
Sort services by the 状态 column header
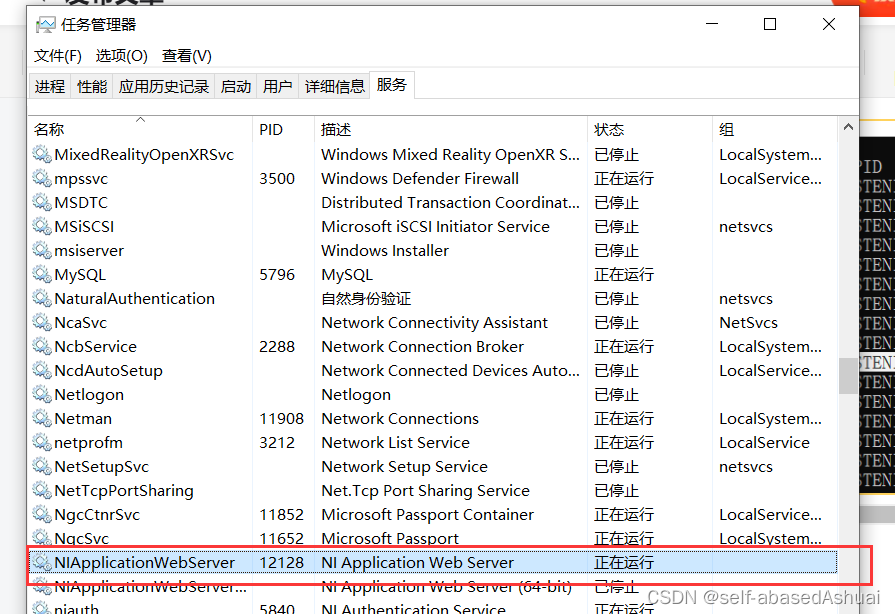[650, 129]
